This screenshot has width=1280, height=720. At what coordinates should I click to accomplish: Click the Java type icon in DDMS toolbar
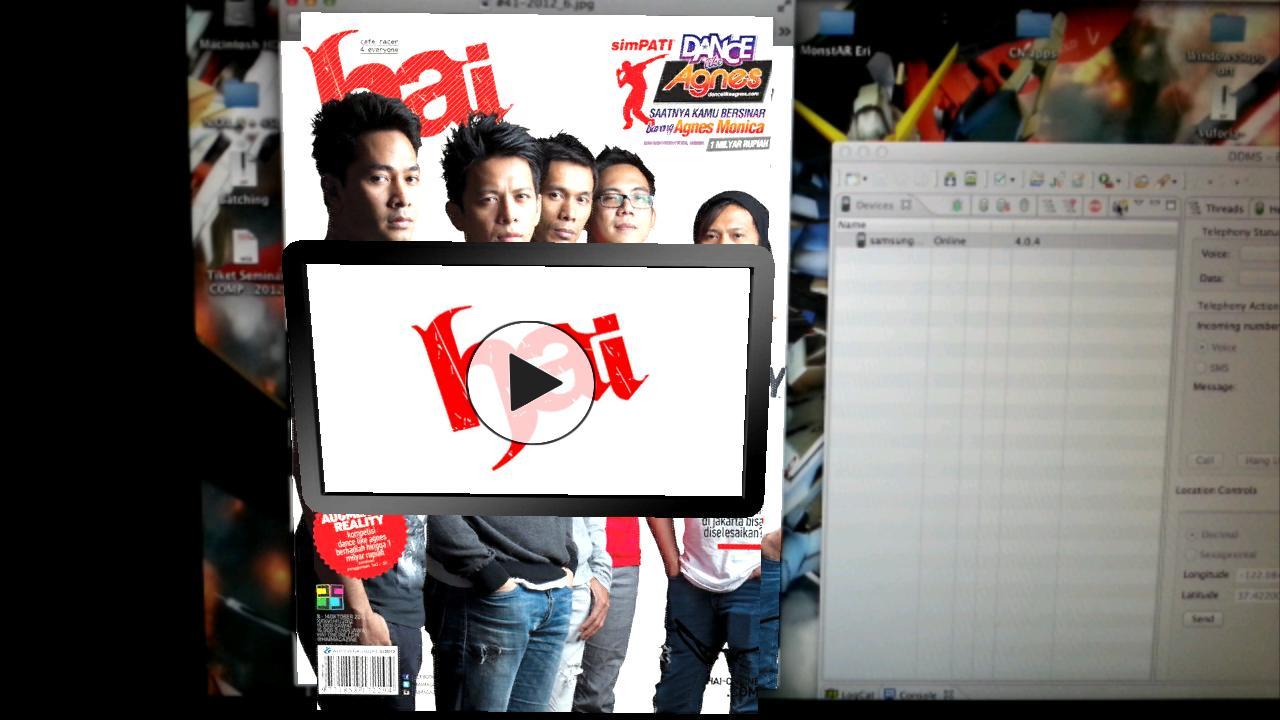[x=1057, y=180]
